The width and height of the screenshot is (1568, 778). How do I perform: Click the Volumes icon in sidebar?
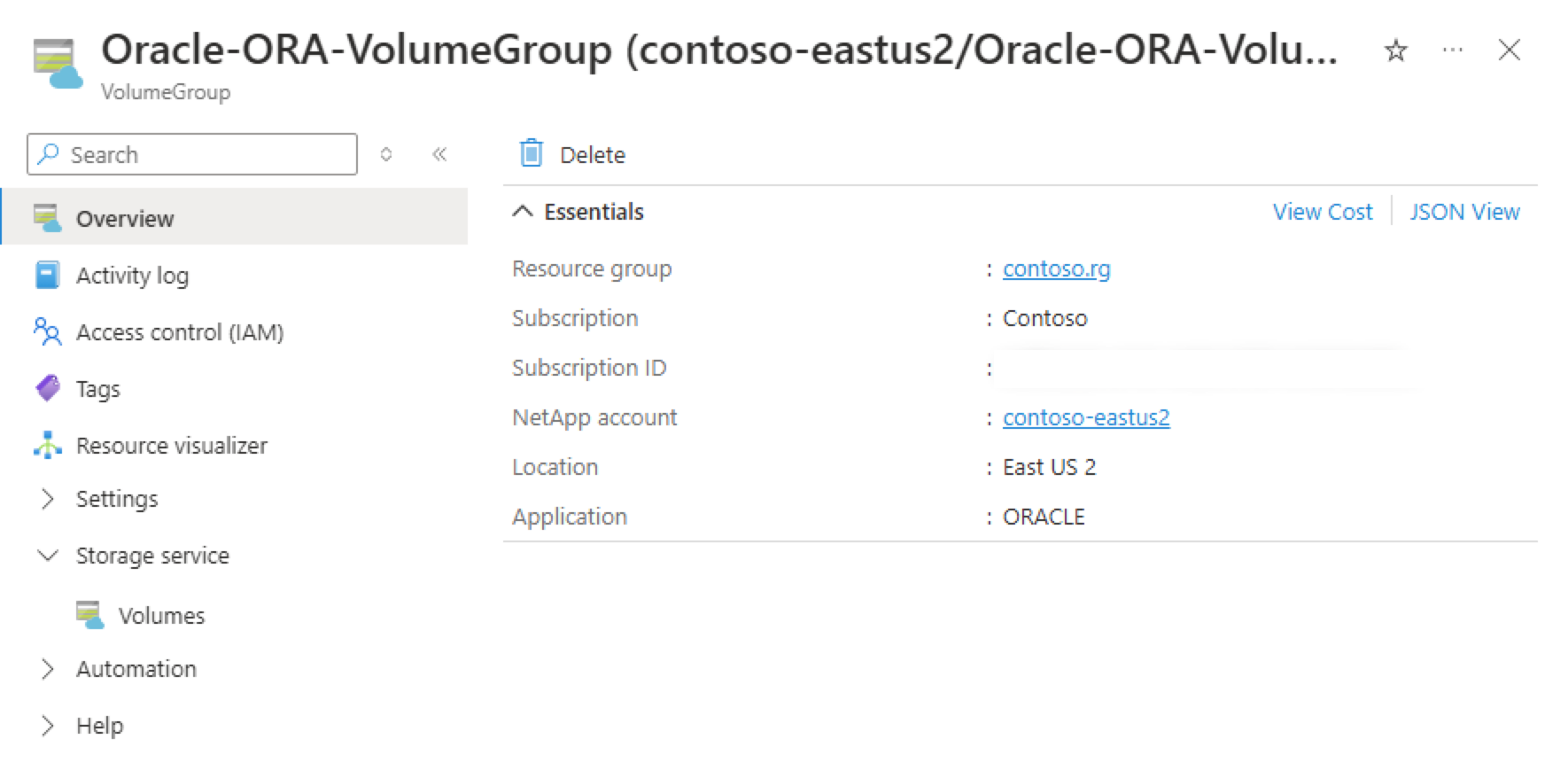pos(90,615)
